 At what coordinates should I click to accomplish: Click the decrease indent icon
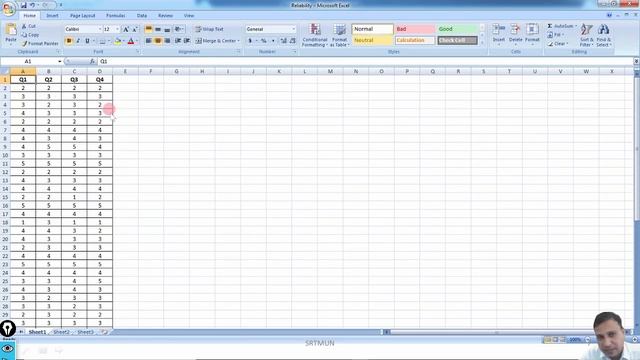click(178, 41)
